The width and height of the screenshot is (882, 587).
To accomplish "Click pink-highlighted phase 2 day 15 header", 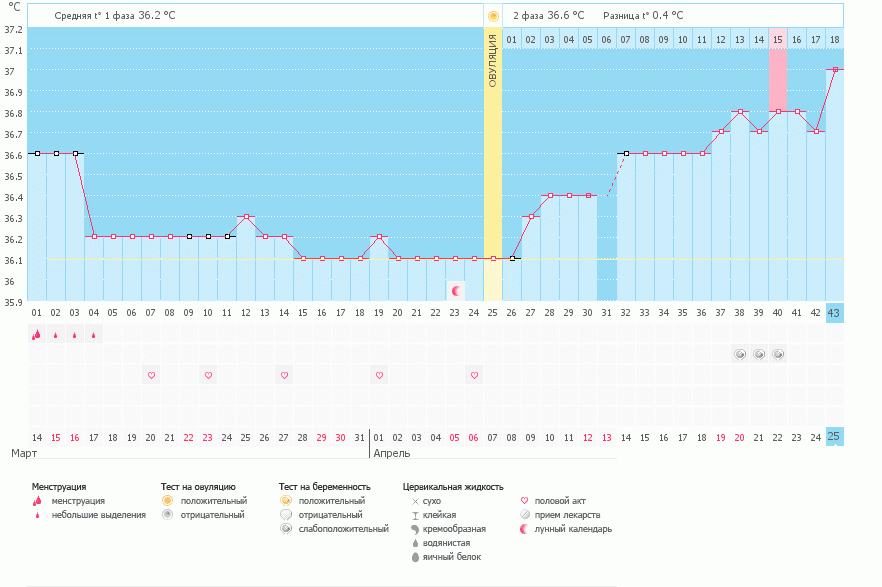I will [x=778, y=40].
